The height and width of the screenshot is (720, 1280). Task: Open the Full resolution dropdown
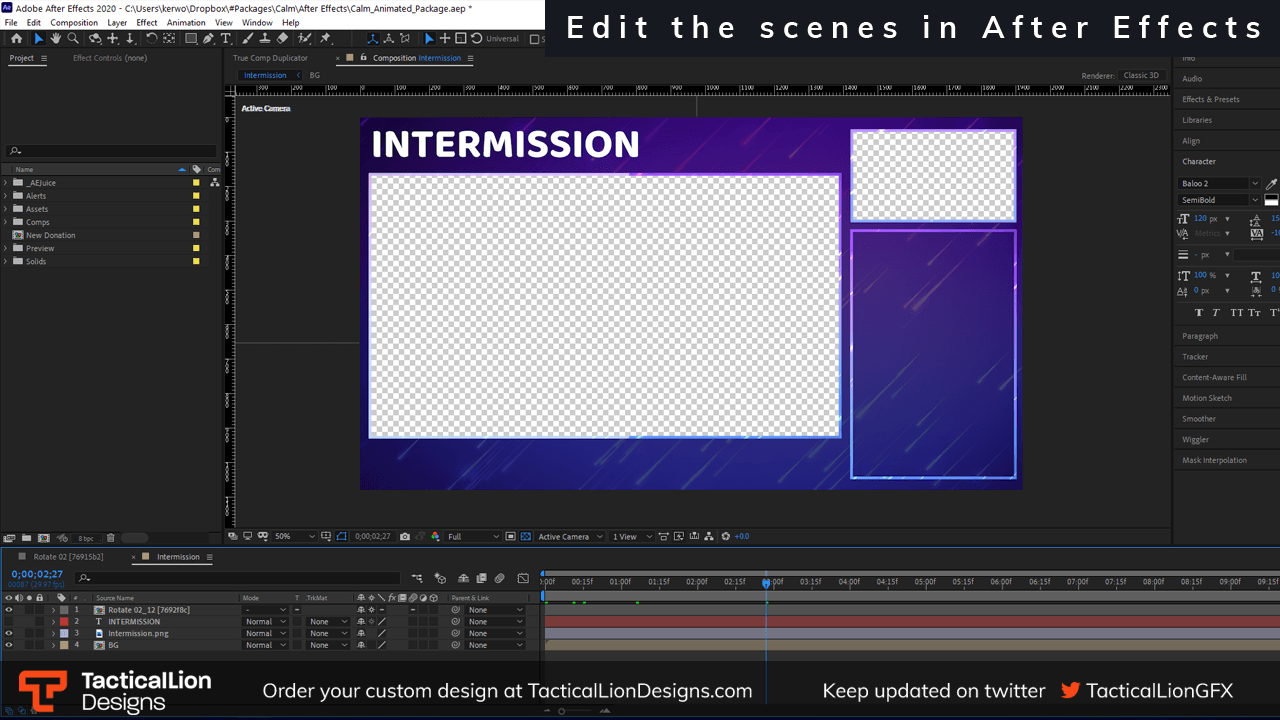point(474,536)
